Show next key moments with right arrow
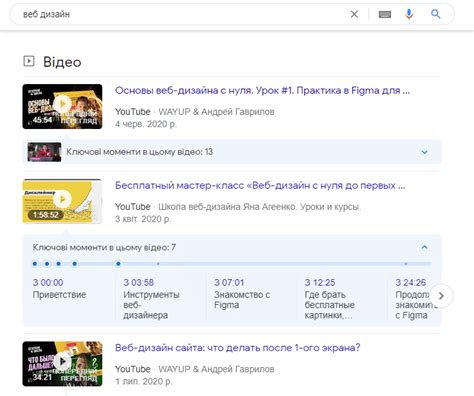This screenshot has height=396, width=474. (441, 296)
